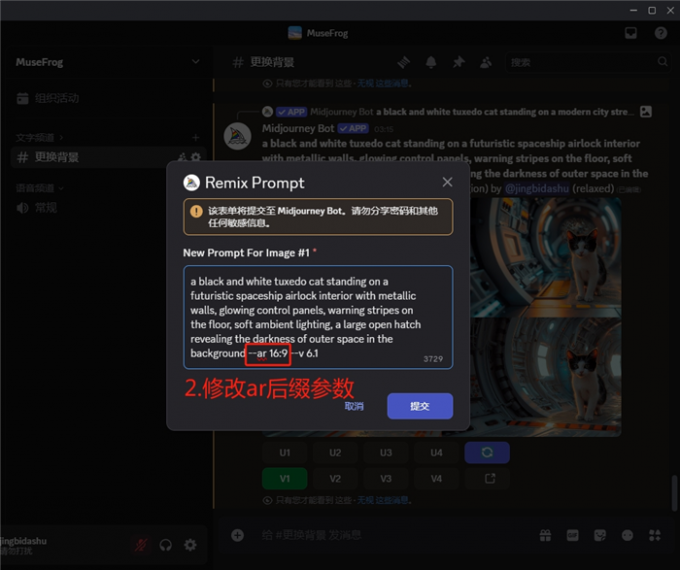Collapse the 语音频道 category
The height and width of the screenshot is (570, 680).
39,188
